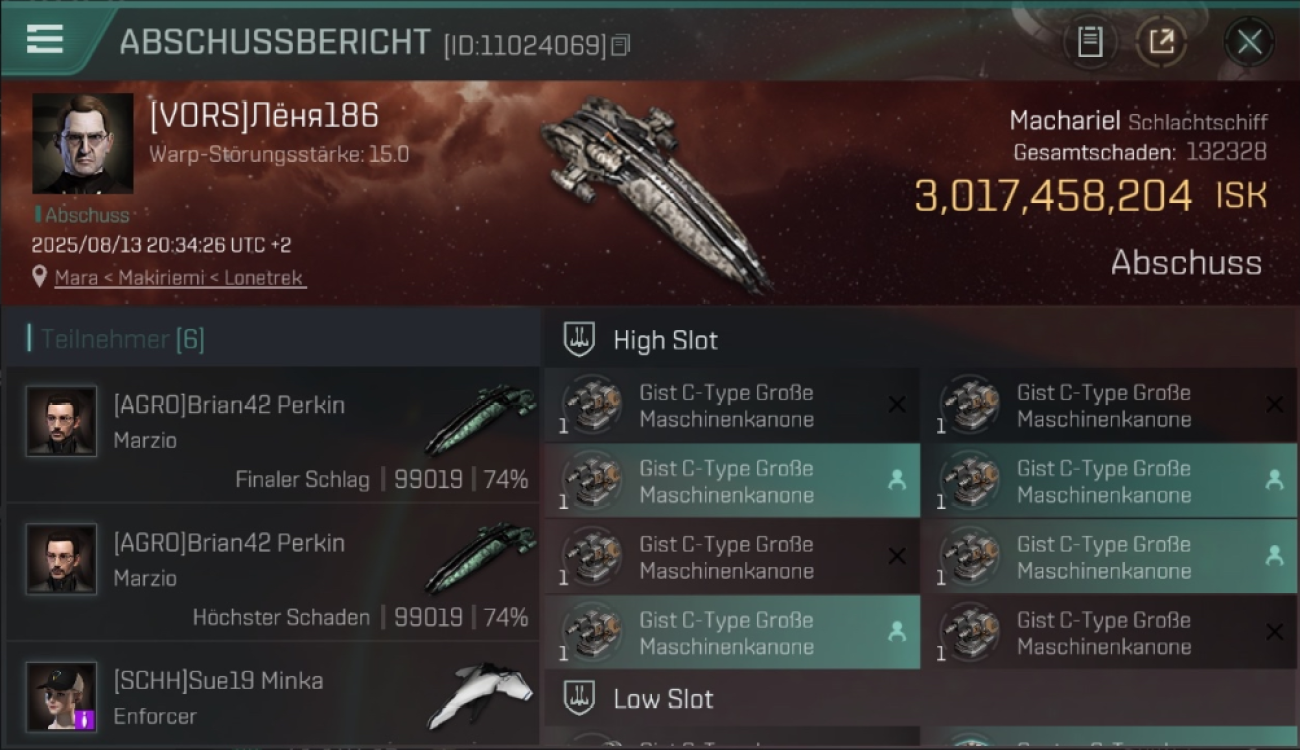This screenshot has height=750, width=1300.
Task: Select the Teilnehmer [6] tab
Action: (122, 339)
